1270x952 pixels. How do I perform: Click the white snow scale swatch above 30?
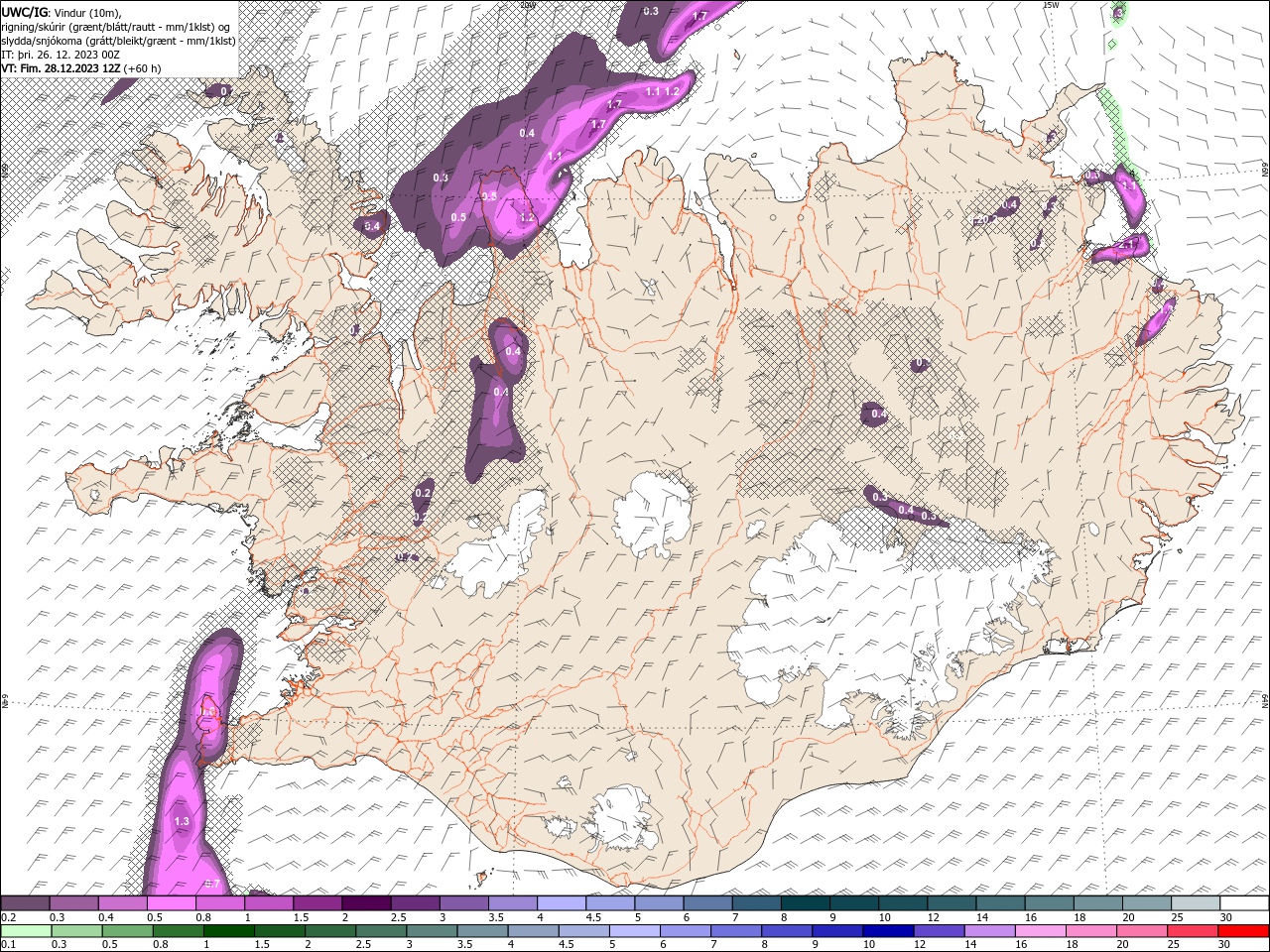1244,903
